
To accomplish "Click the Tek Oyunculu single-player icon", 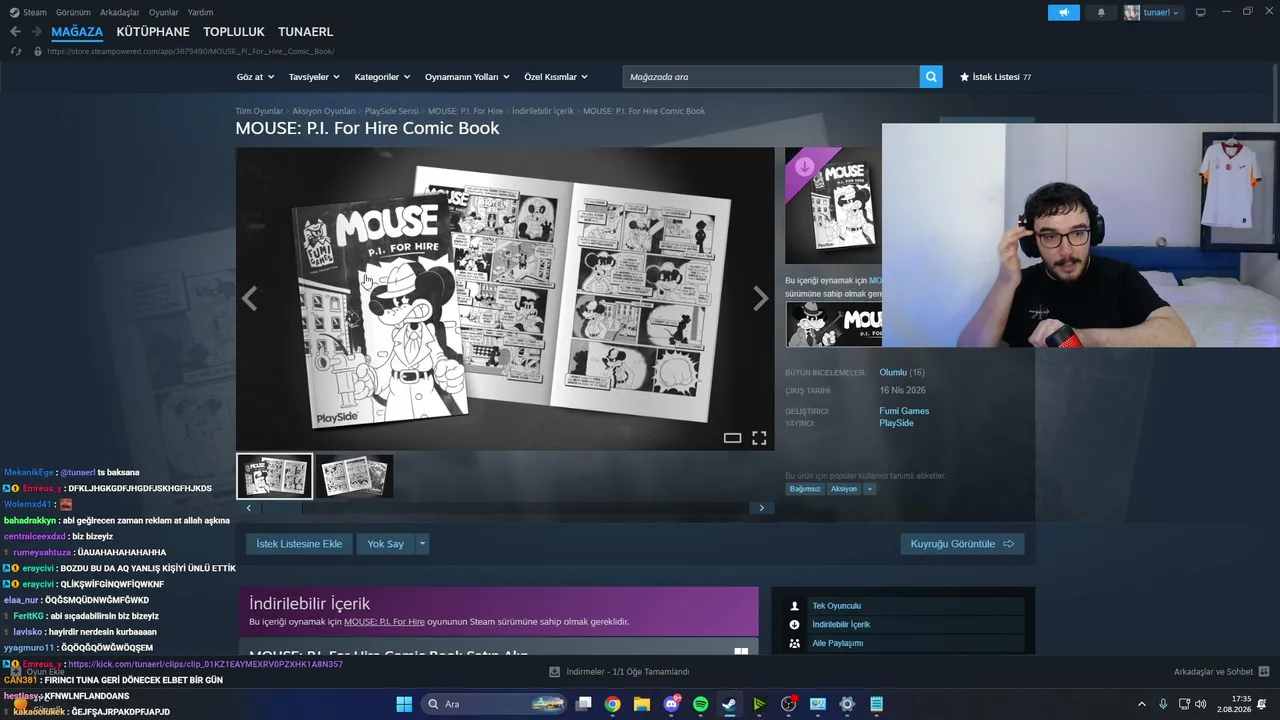I will [795, 606].
